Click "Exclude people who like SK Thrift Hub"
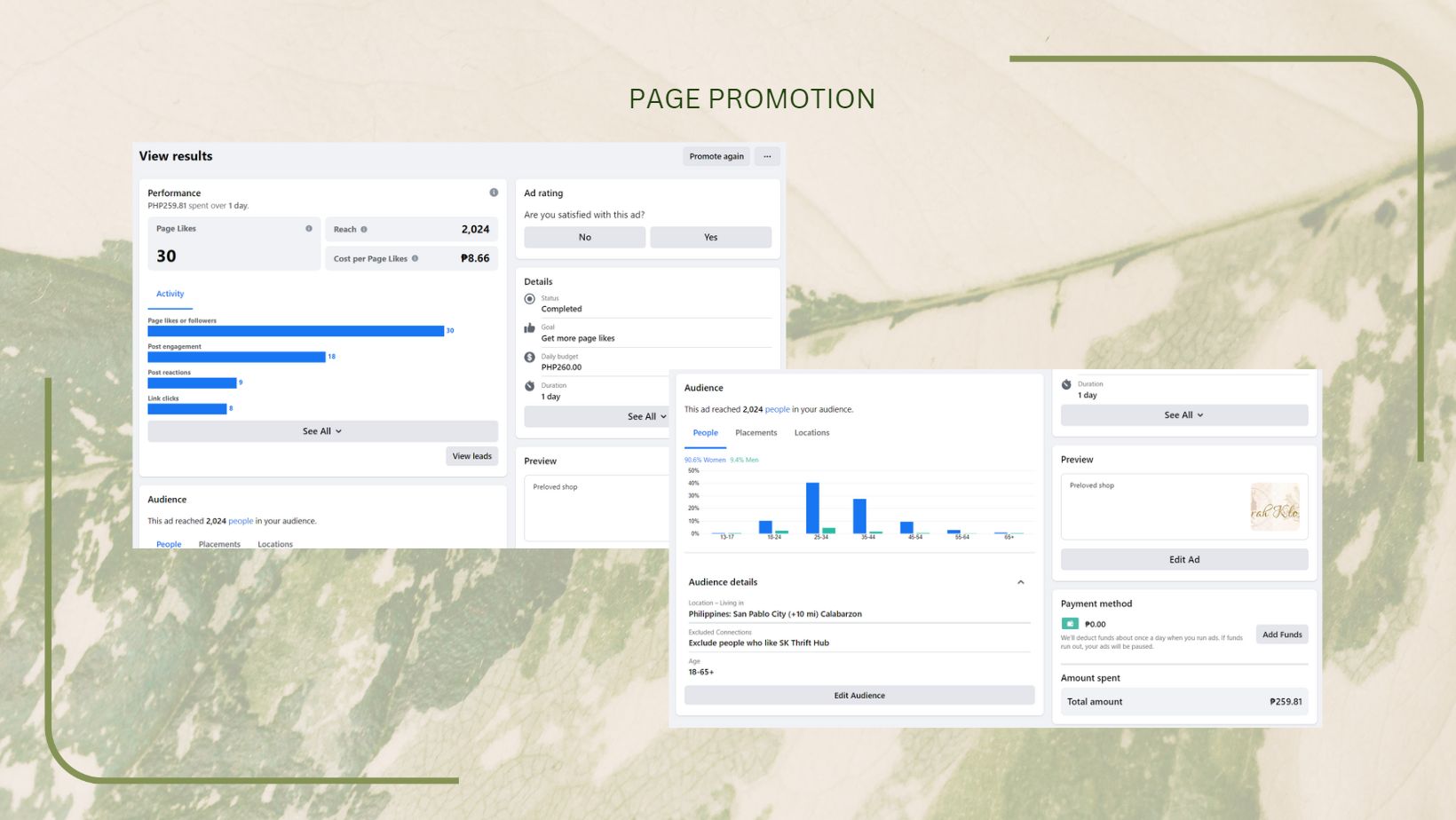 point(759,643)
